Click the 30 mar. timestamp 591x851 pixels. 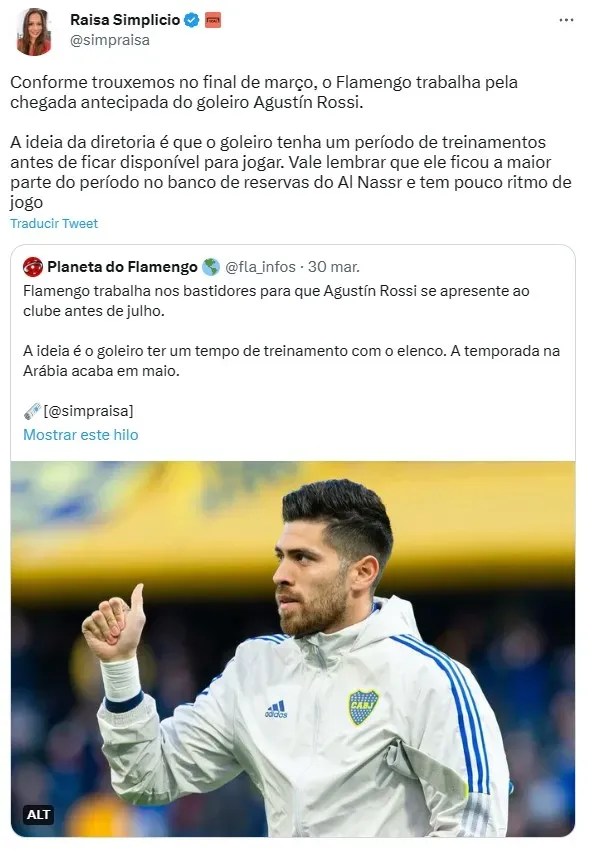coord(334,267)
